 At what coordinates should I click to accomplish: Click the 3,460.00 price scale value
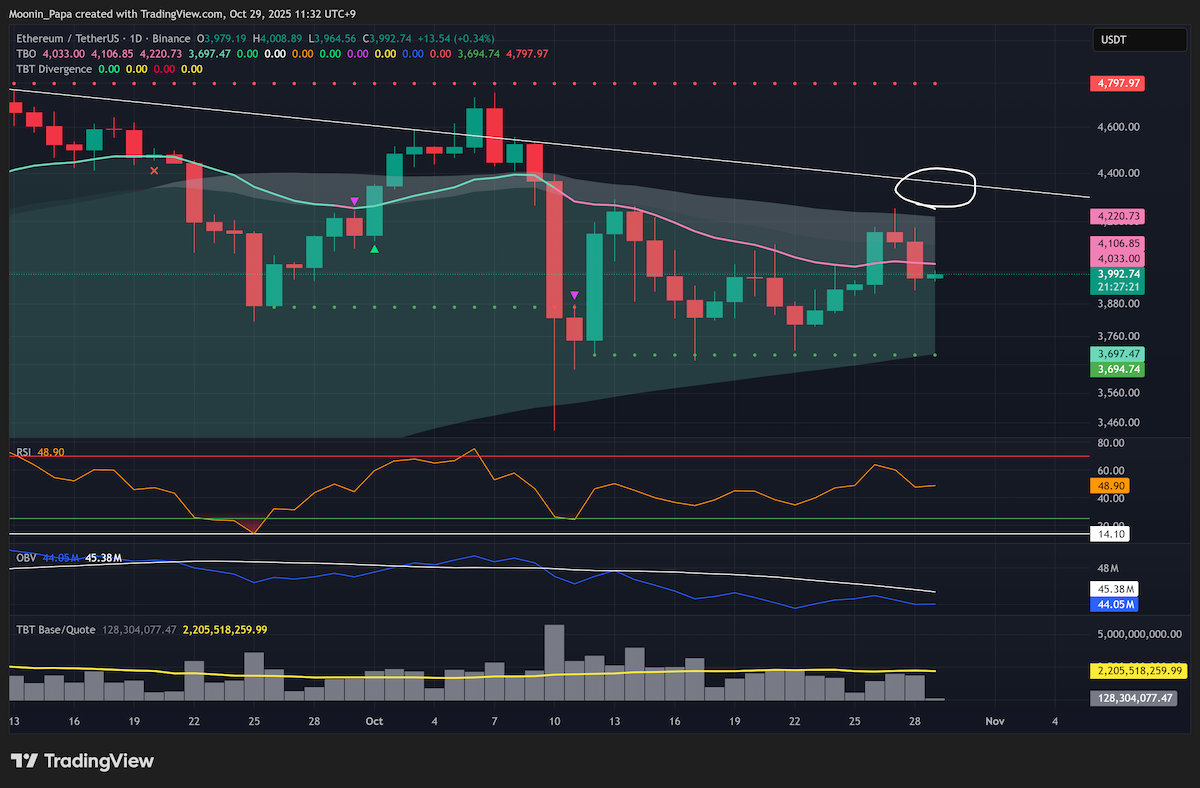click(x=1120, y=423)
